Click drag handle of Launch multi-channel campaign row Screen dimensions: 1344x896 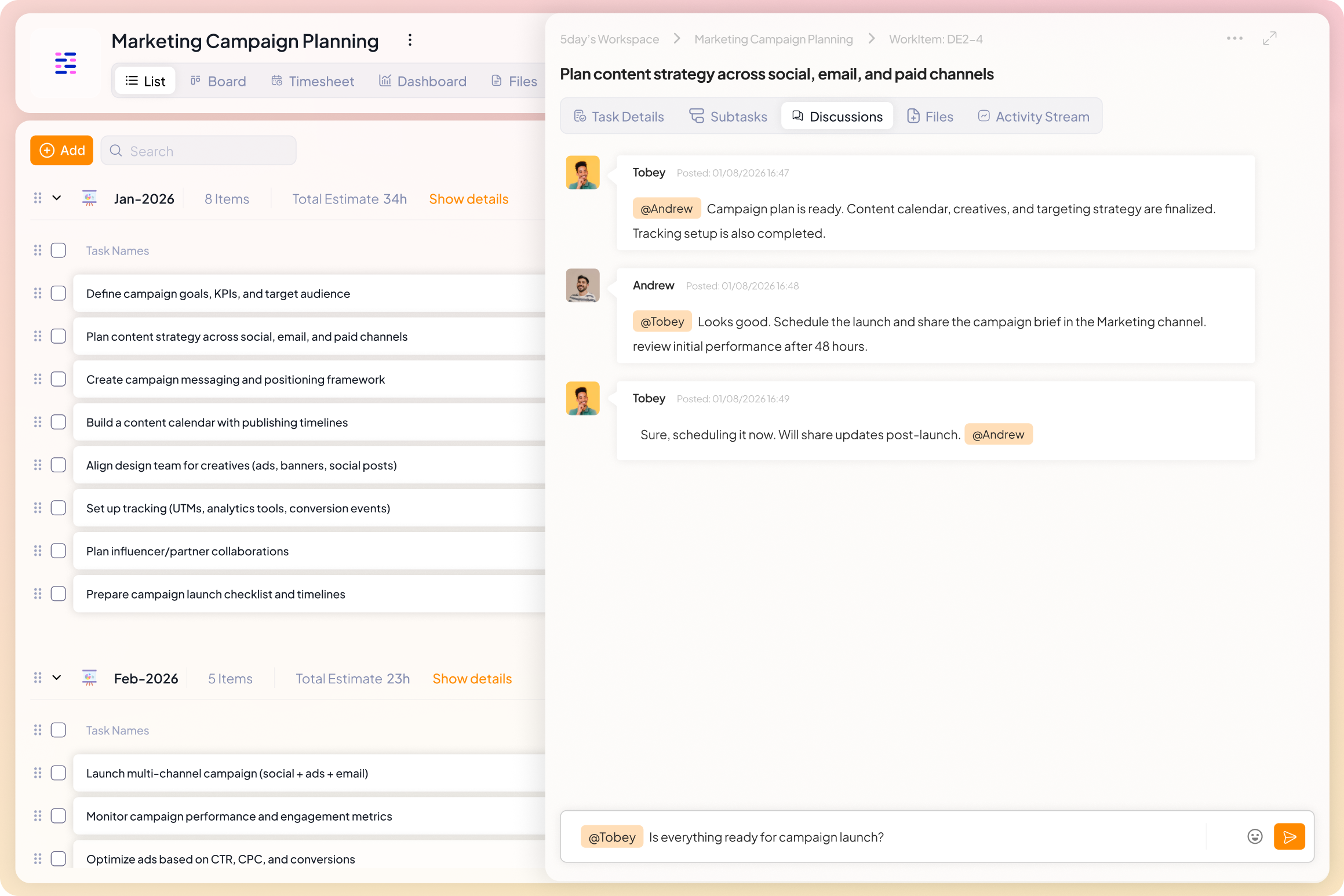38,773
